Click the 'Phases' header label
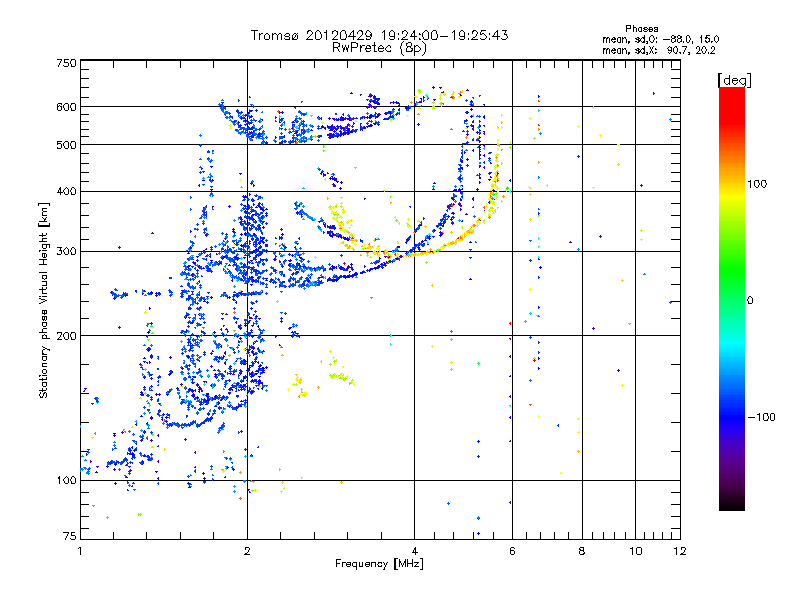The width and height of the screenshot is (800, 600). click(641, 29)
